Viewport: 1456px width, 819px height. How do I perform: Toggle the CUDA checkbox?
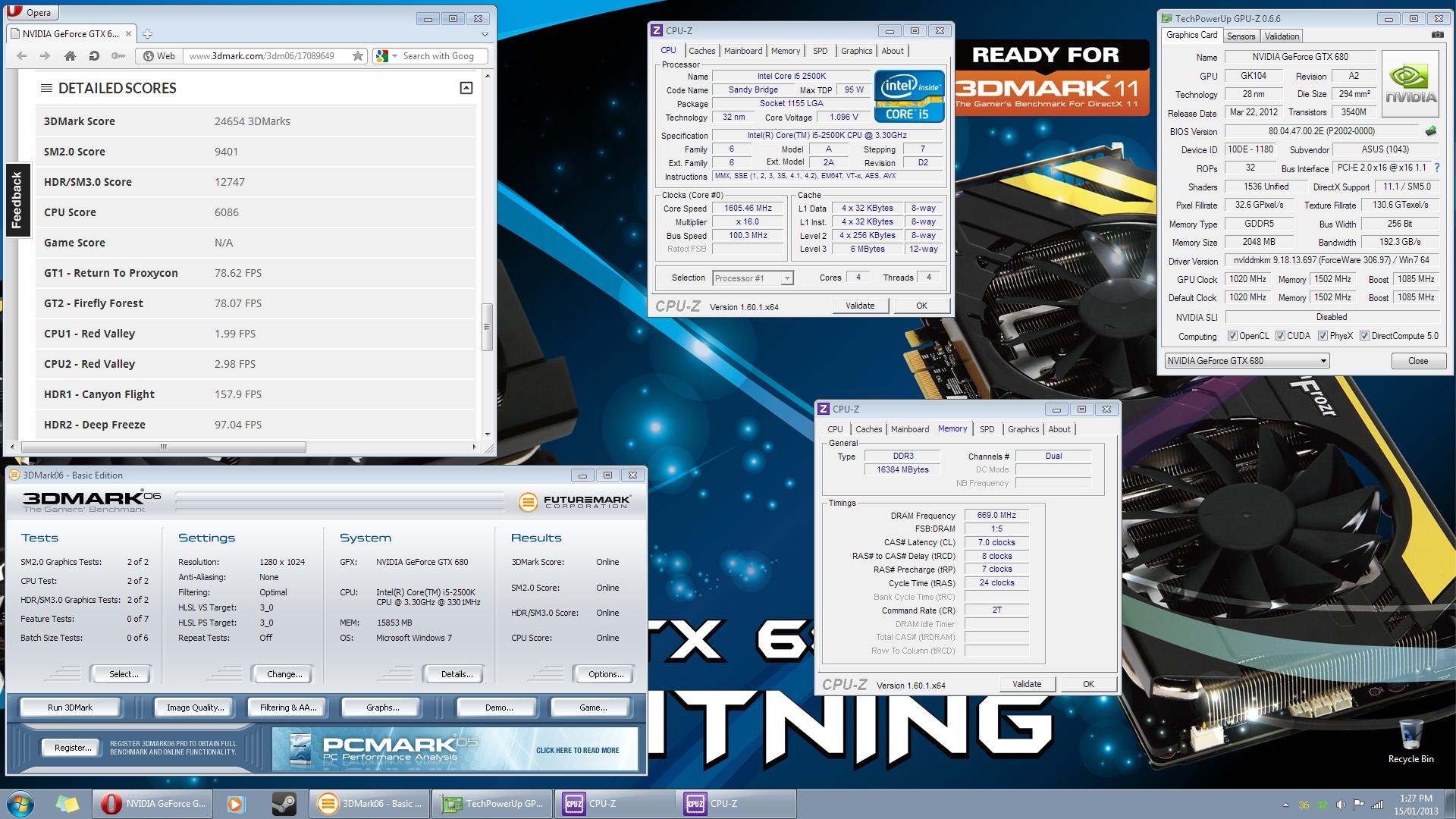pyautogui.click(x=1280, y=336)
